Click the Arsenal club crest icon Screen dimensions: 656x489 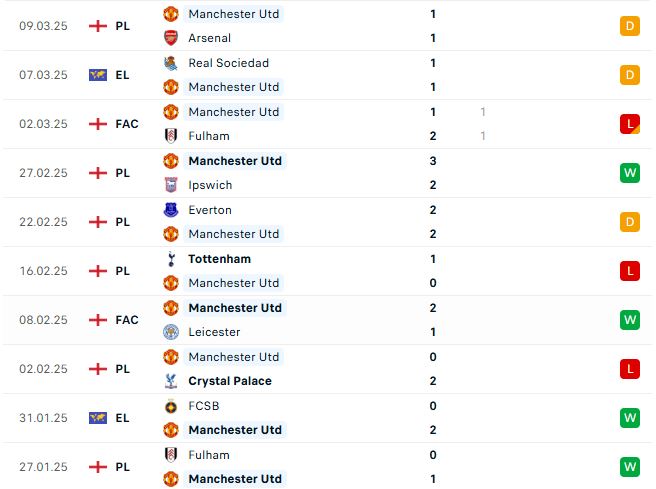click(x=171, y=38)
